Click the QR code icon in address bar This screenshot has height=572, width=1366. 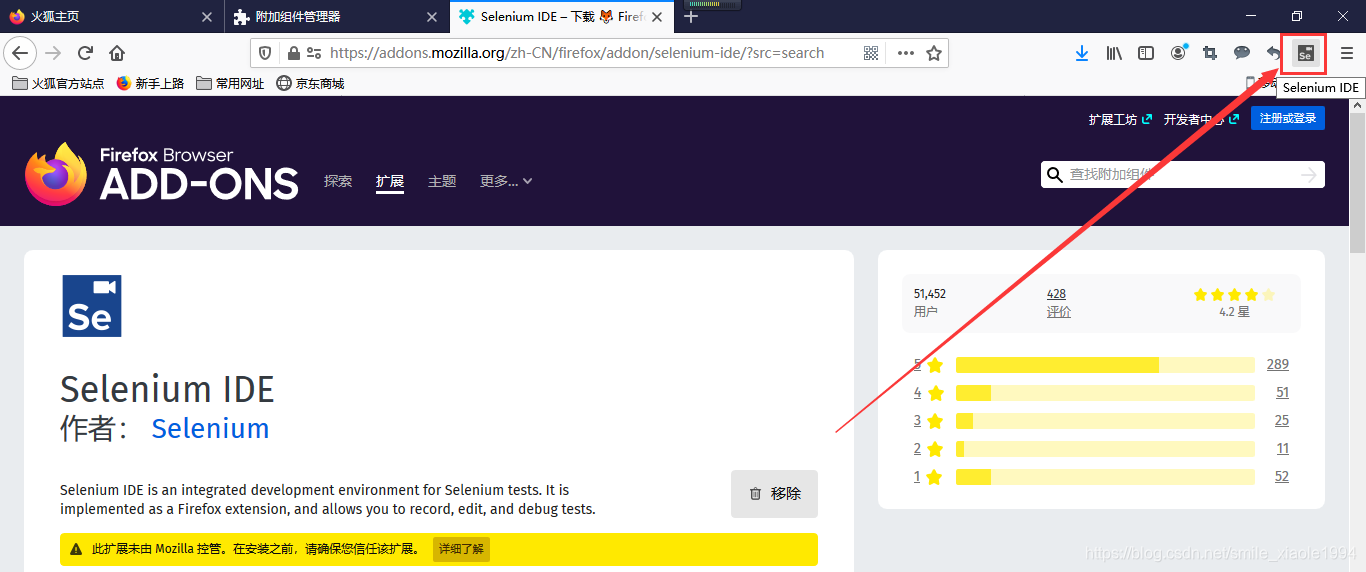tap(871, 54)
